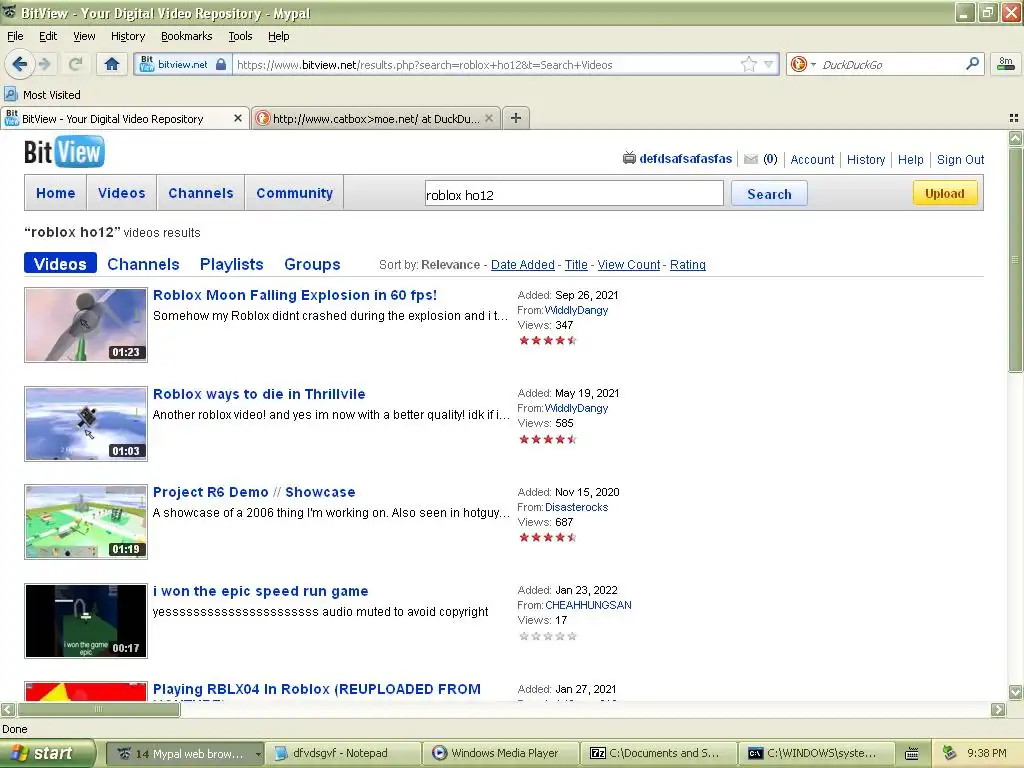Click the vertical scrollbar down arrow

pyautogui.click(x=1015, y=692)
